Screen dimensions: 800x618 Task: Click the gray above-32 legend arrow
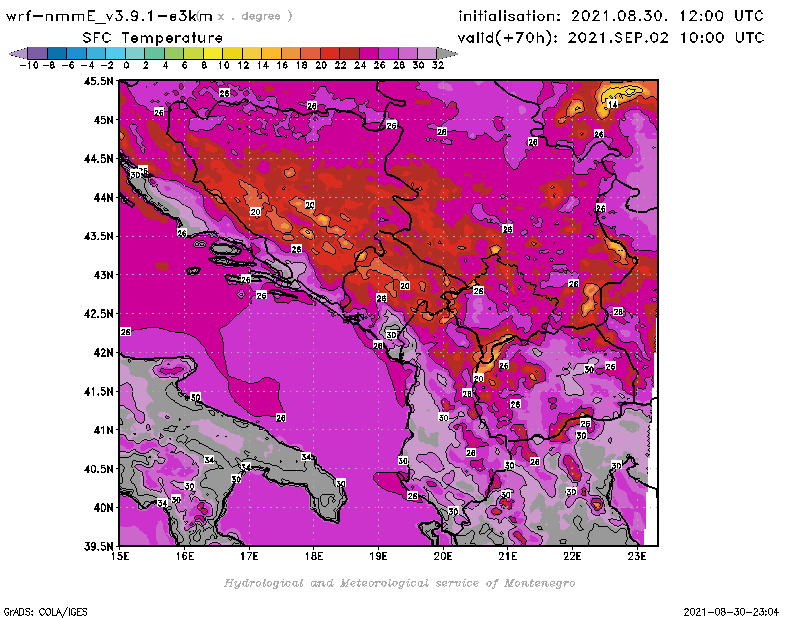[x=447, y=53]
